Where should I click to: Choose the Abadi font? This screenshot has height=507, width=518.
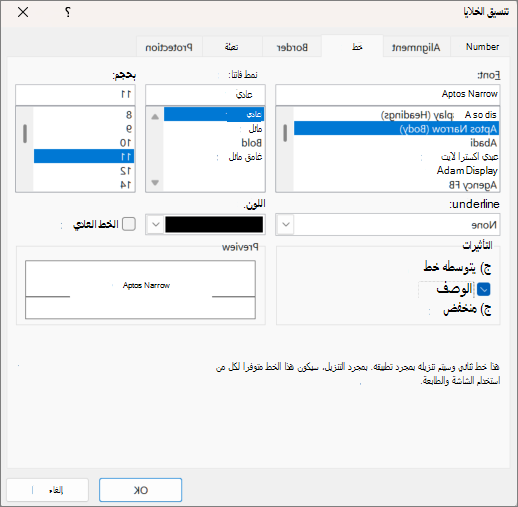point(396,143)
